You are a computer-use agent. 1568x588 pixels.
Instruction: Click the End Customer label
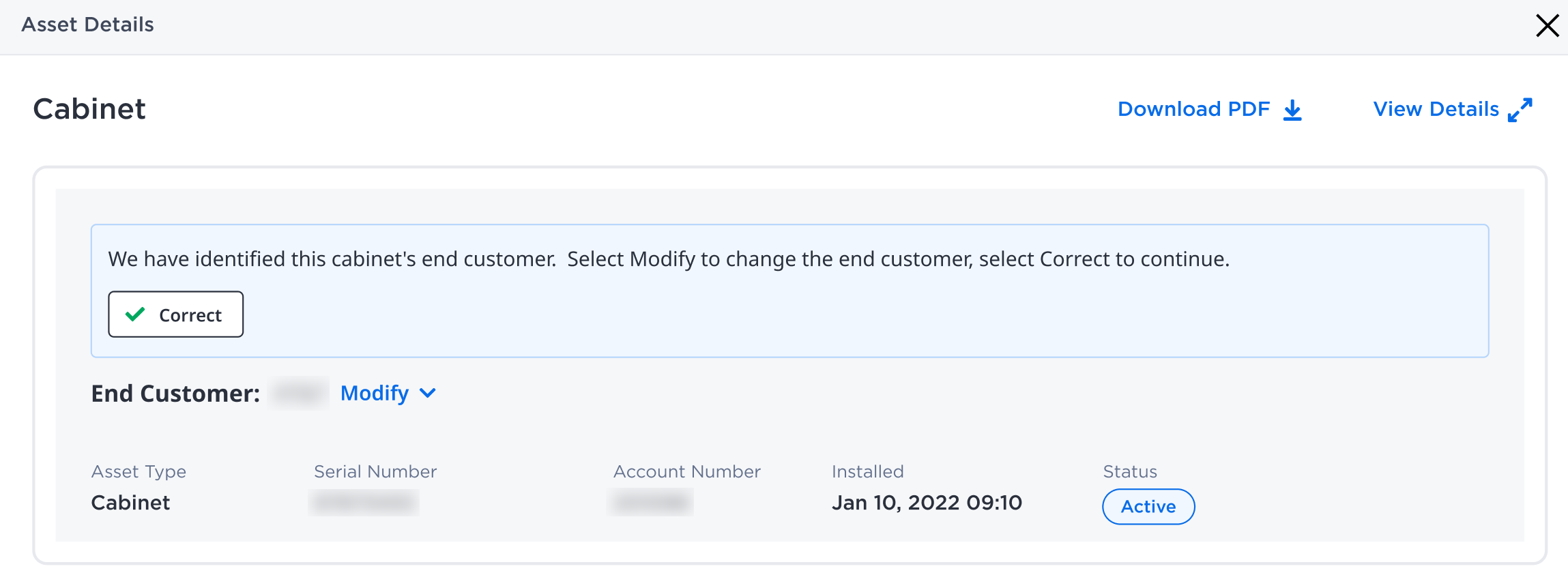[x=175, y=394]
